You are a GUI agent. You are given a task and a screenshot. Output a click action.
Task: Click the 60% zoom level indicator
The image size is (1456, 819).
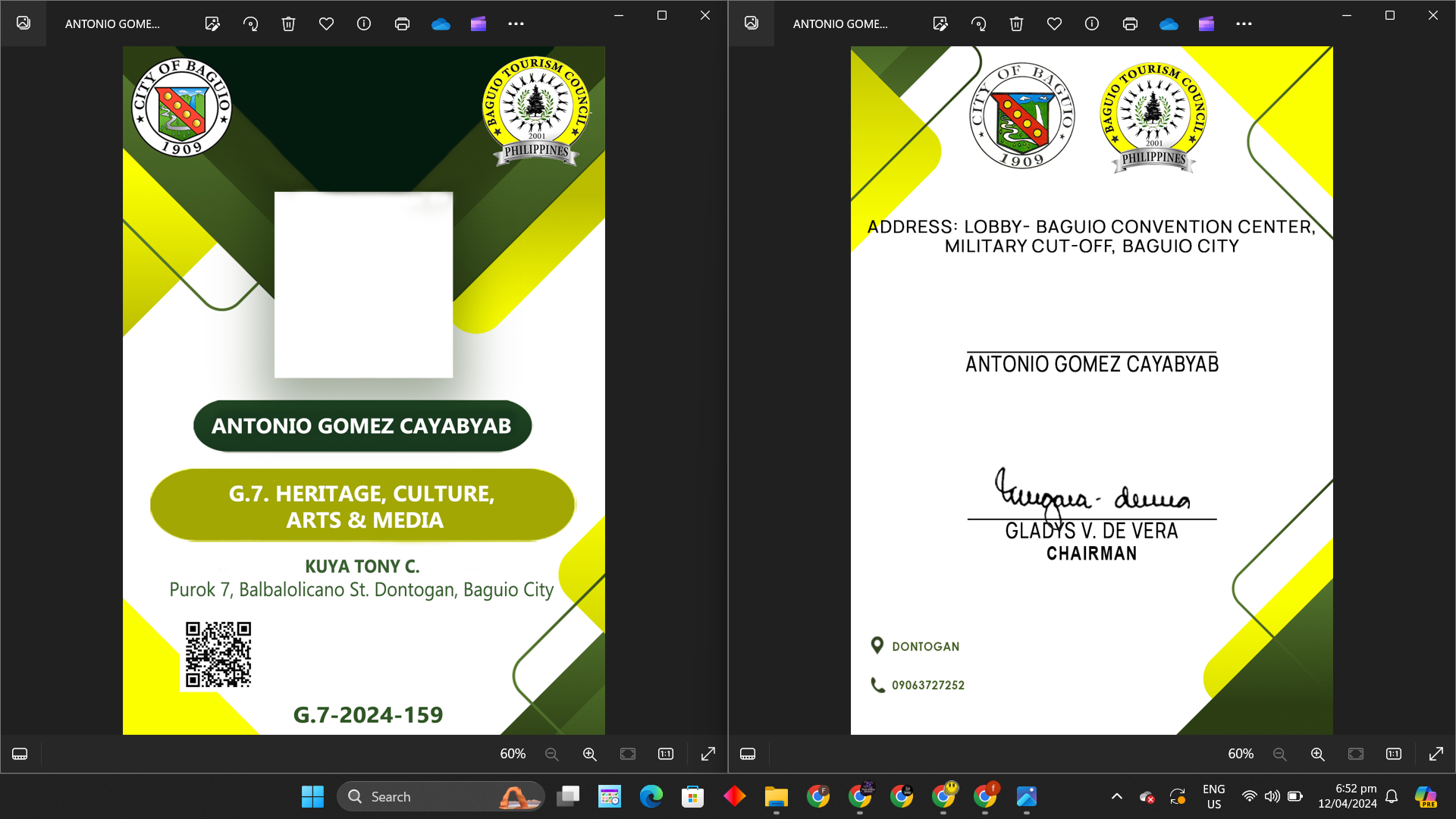(512, 754)
